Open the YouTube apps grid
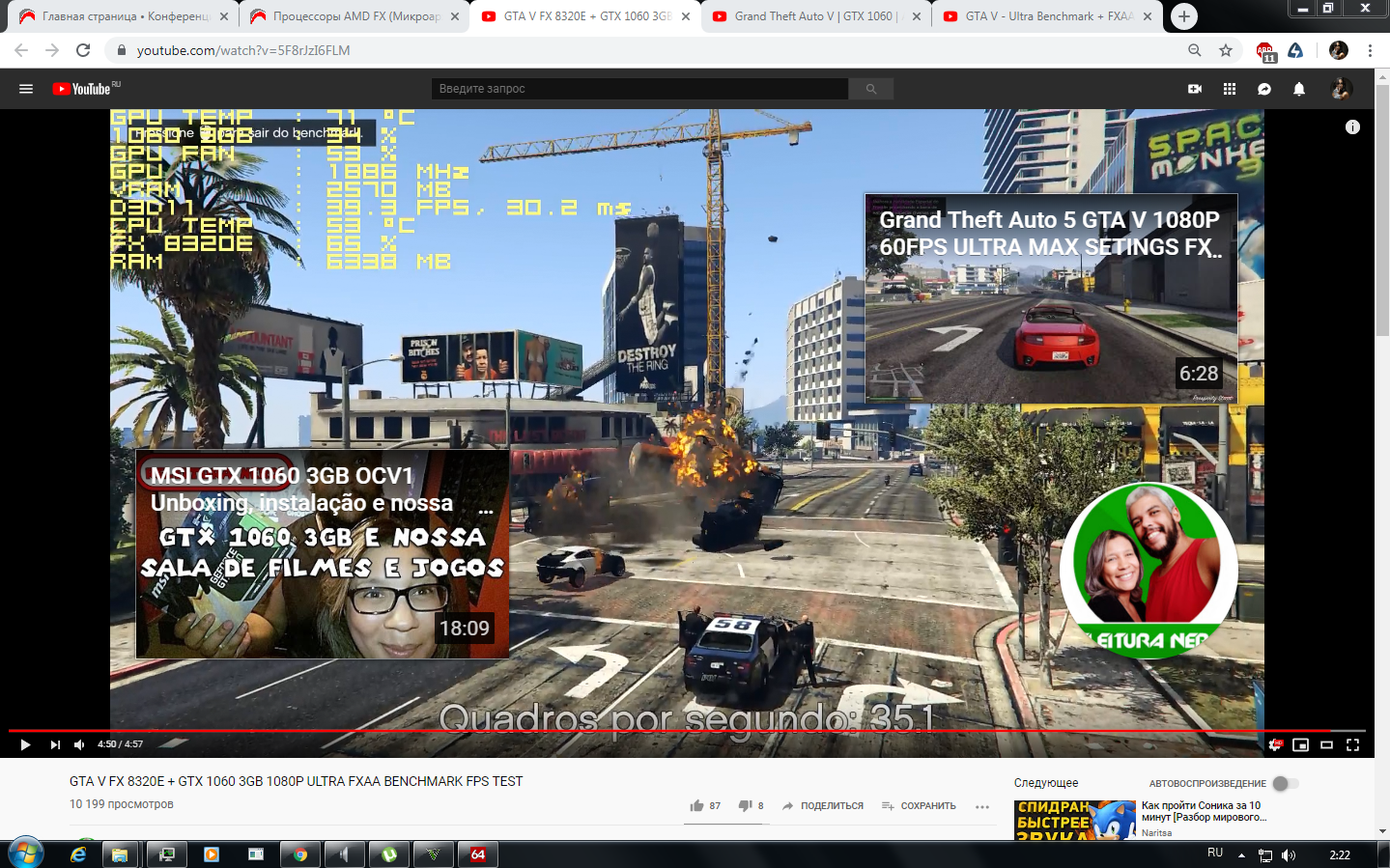This screenshot has width=1390, height=868. coord(1230,89)
